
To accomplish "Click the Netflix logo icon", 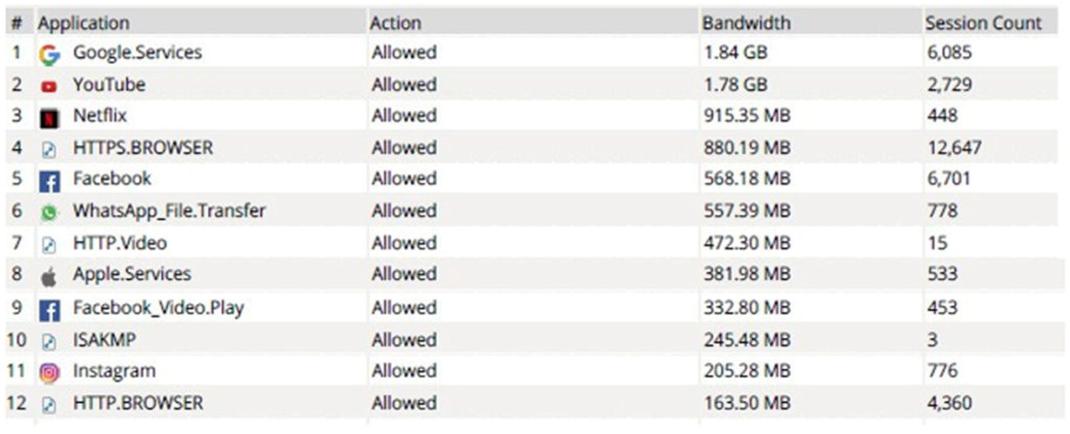I will [49, 117].
